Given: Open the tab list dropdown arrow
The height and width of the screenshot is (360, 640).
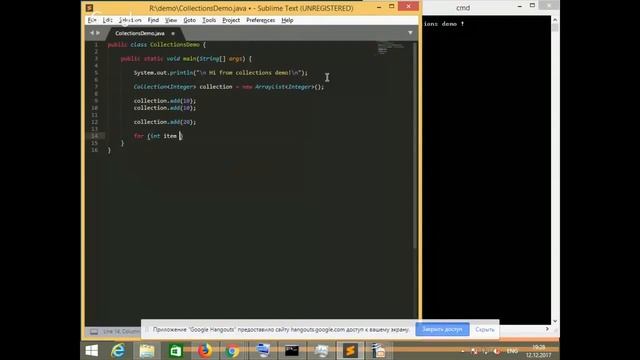Looking at the screenshot, I should pos(410,33).
